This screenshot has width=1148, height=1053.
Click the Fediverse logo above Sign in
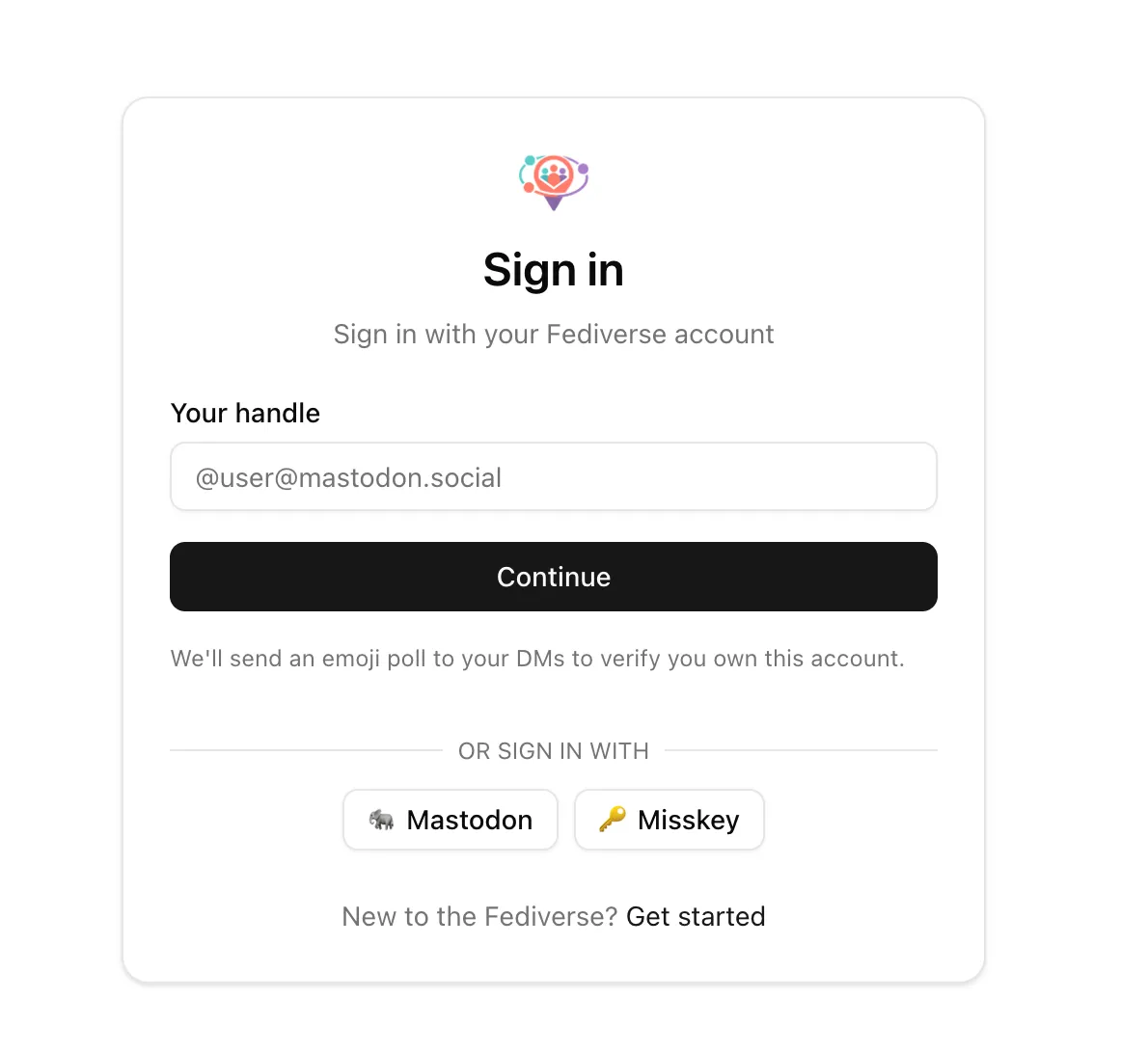tap(554, 181)
